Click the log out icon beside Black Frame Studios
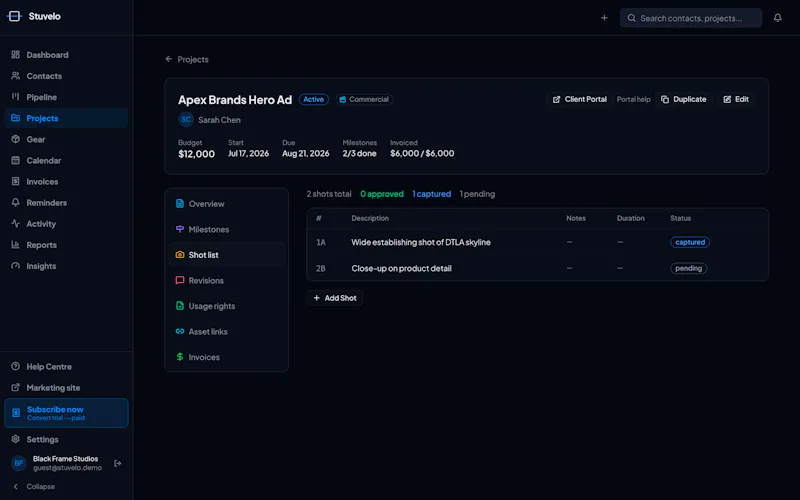Screen dimensions: 800x500 (x=118, y=463)
